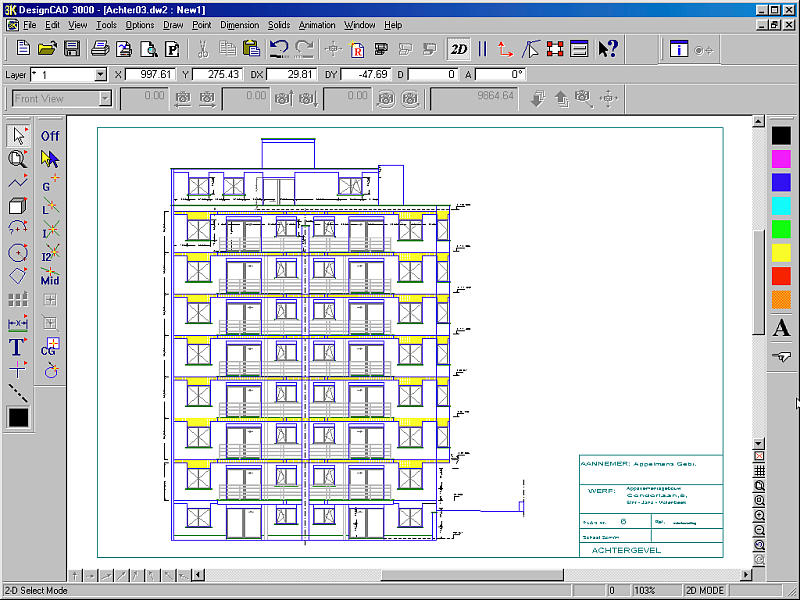Viewport: 800px width, 600px height.
Task: Toggle the 2D mode button
Action: point(459,48)
